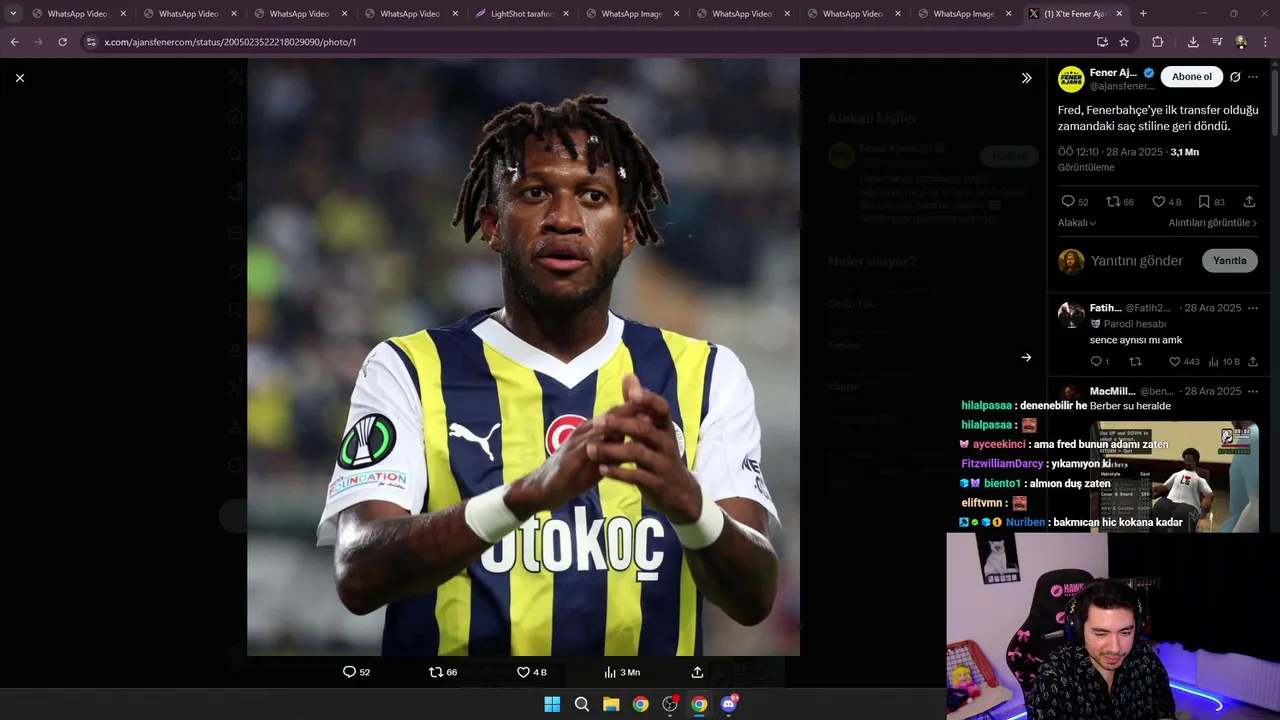Open Windows taskbar search
Screen dimensions: 1280x720
click(582, 704)
